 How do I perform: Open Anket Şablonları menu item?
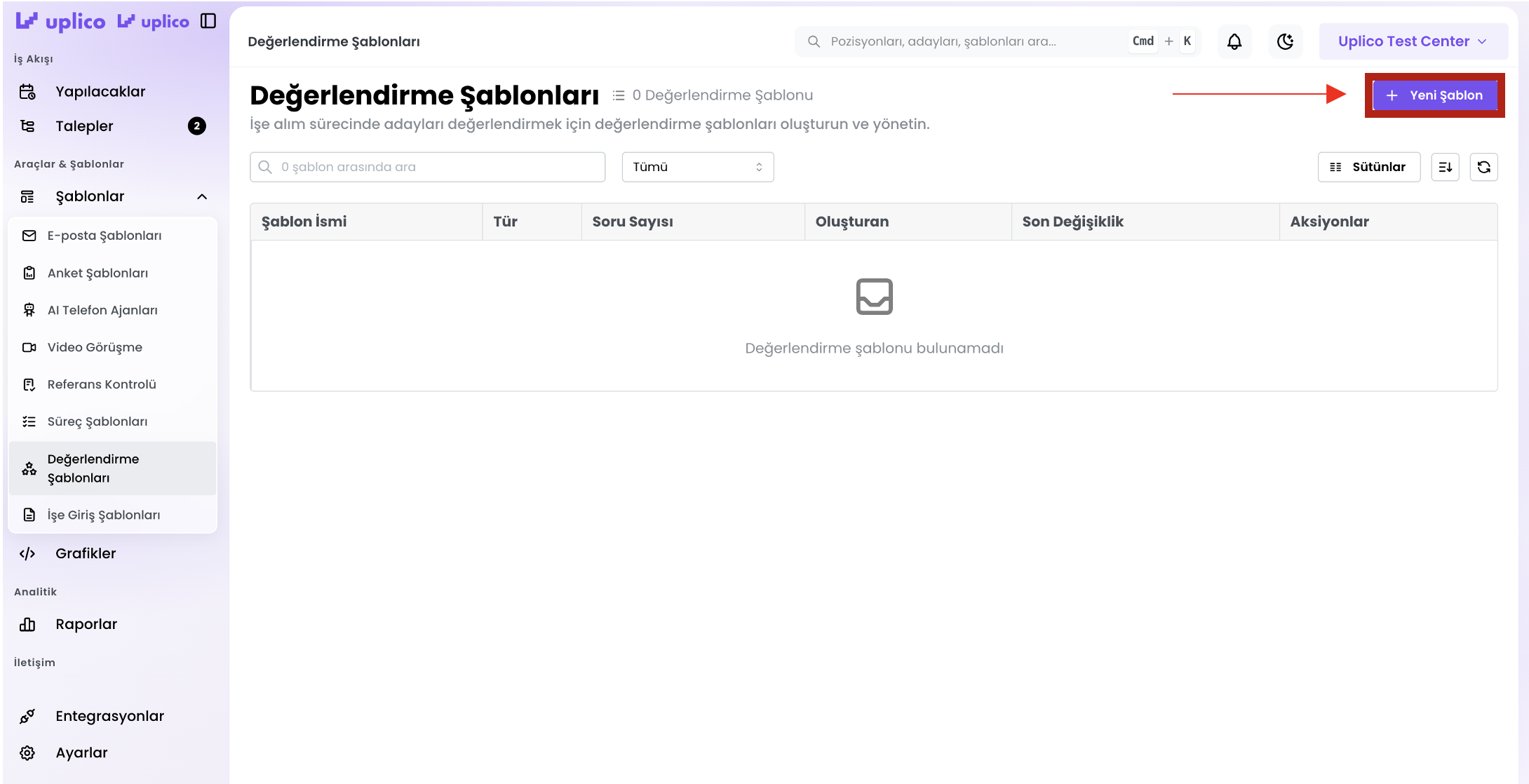(x=97, y=273)
